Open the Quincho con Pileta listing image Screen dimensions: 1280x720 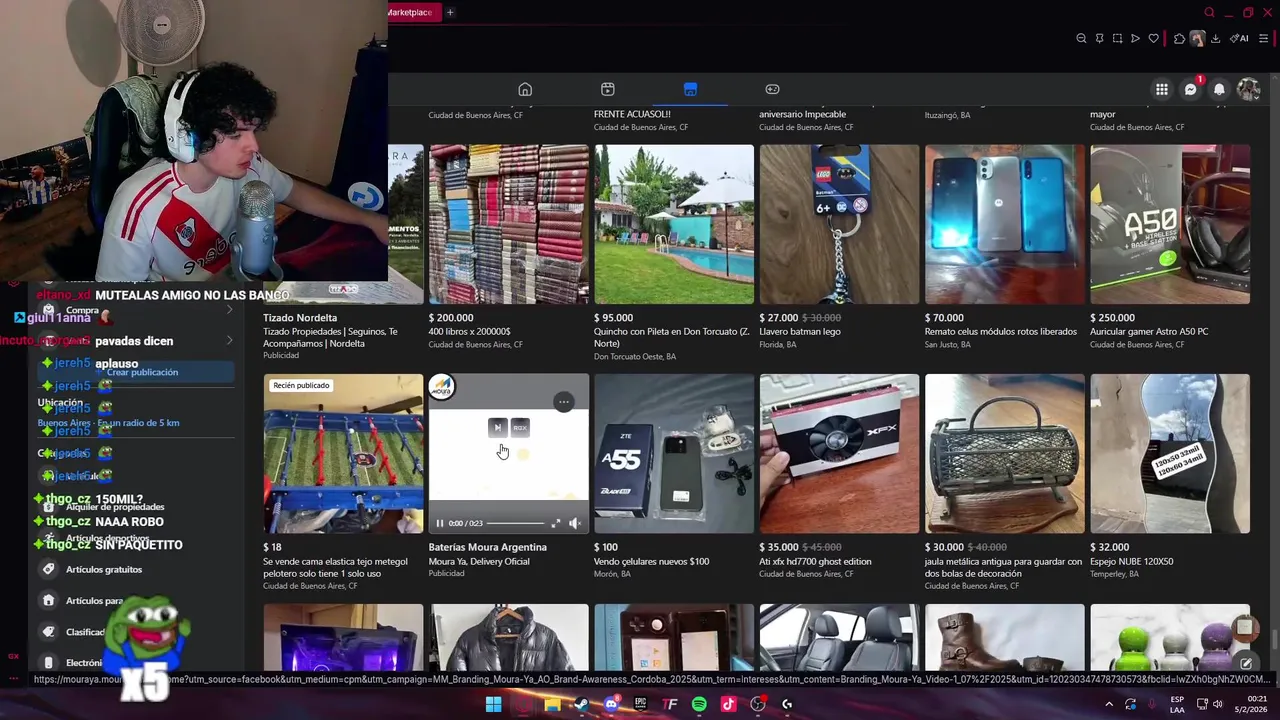(674, 224)
